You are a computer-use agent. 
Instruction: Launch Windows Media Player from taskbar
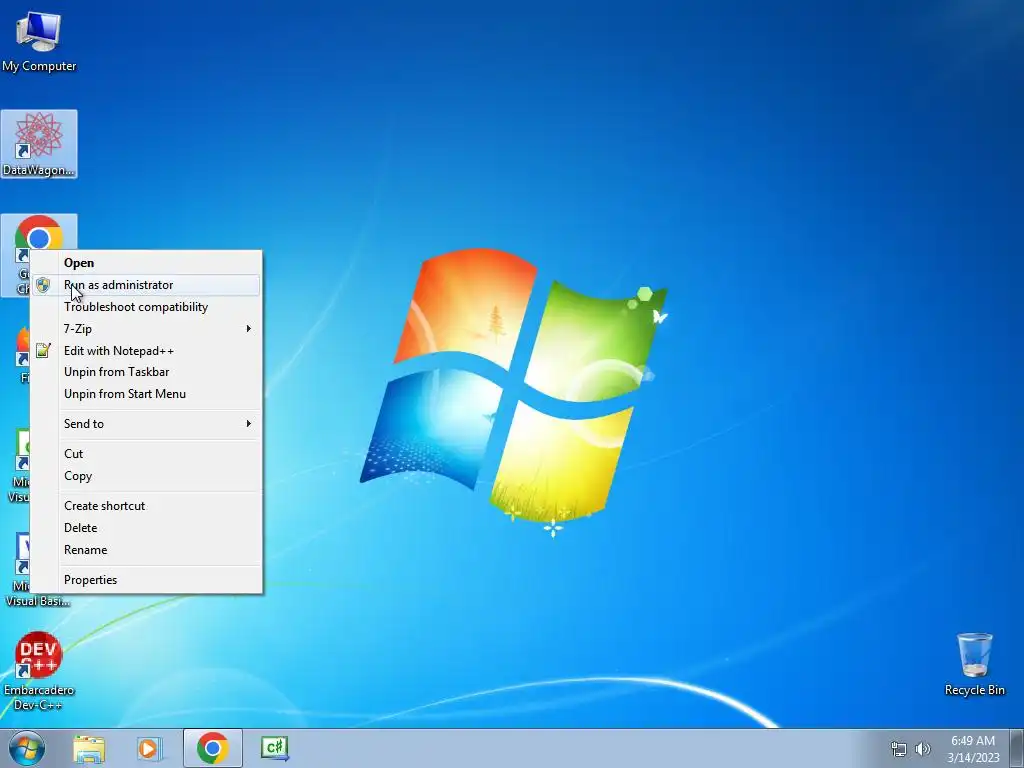pos(149,748)
